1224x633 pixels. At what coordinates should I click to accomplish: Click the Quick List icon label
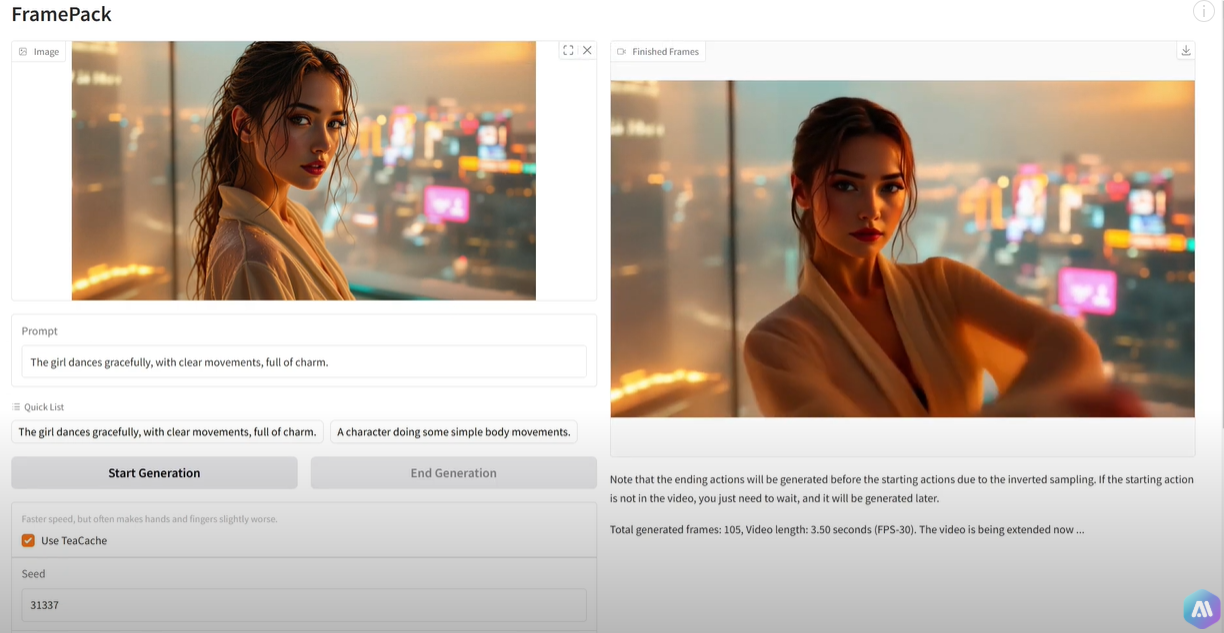click(38, 407)
